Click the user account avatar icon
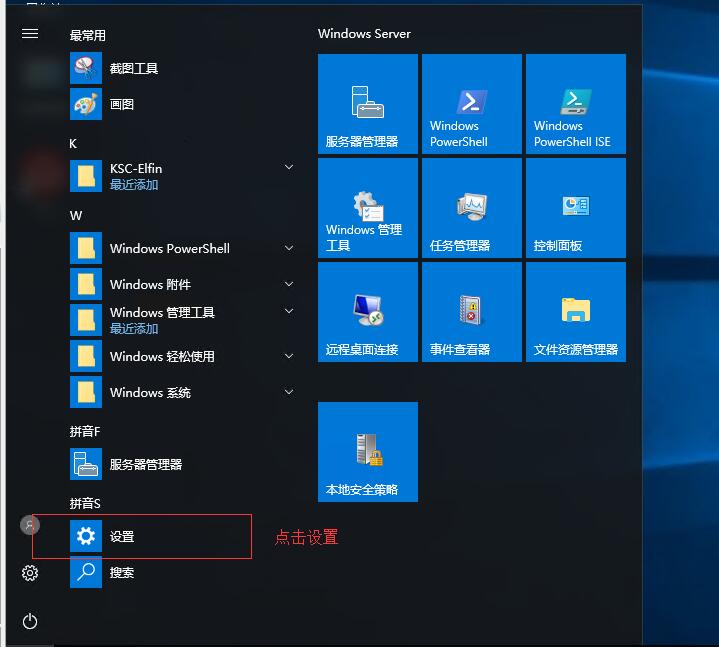This screenshot has height=647, width=719. [30, 525]
